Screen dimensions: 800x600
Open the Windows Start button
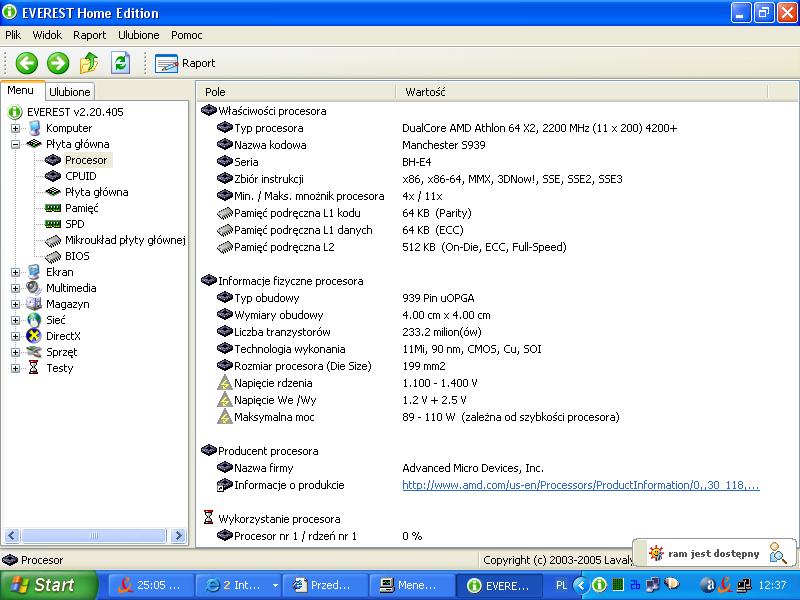(49, 585)
